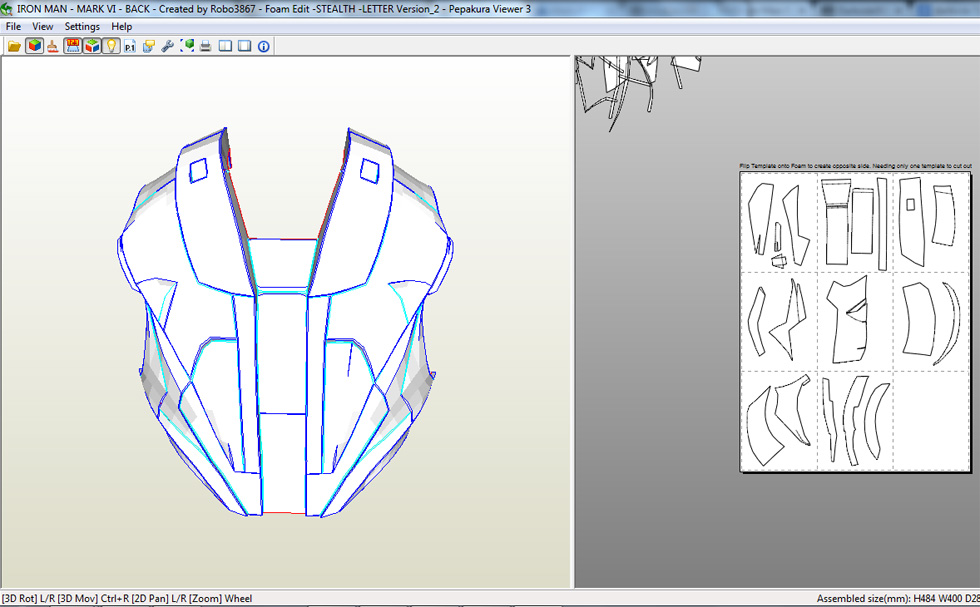Click the blue info icon
Viewport: 980px width, 607px height.
pos(264,46)
